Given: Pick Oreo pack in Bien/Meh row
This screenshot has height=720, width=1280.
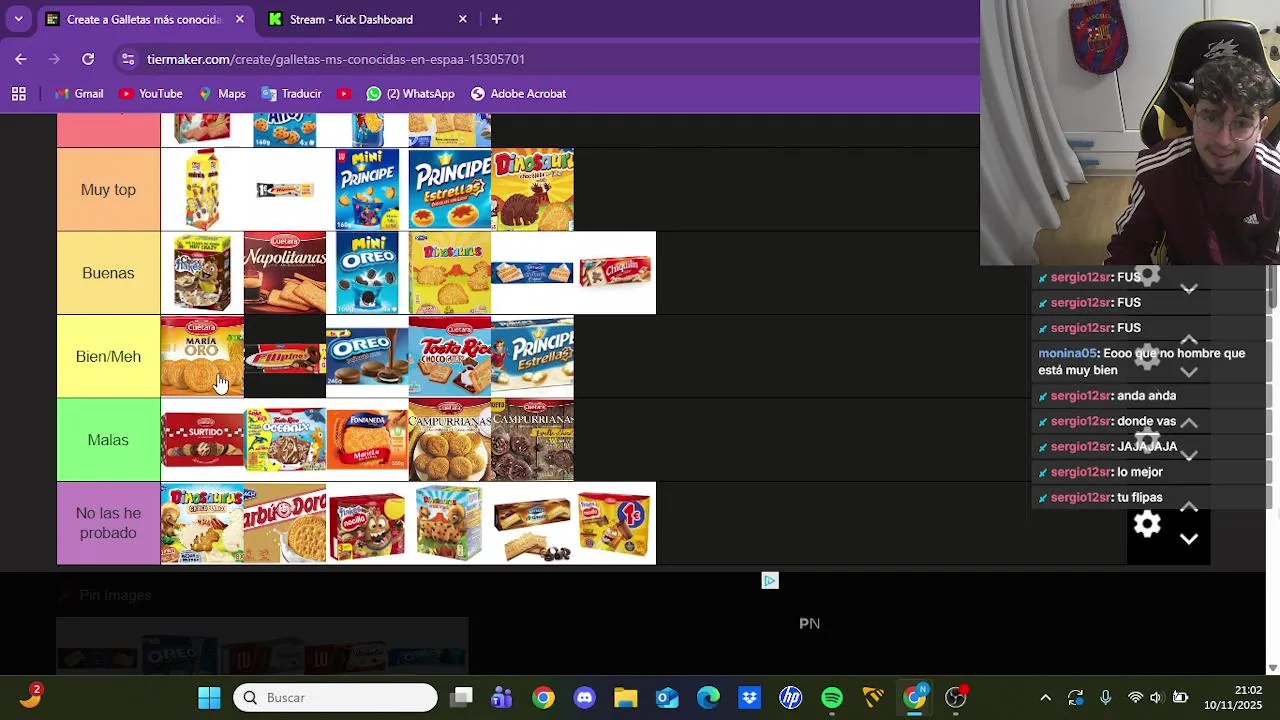Looking at the screenshot, I should point(367,357).
